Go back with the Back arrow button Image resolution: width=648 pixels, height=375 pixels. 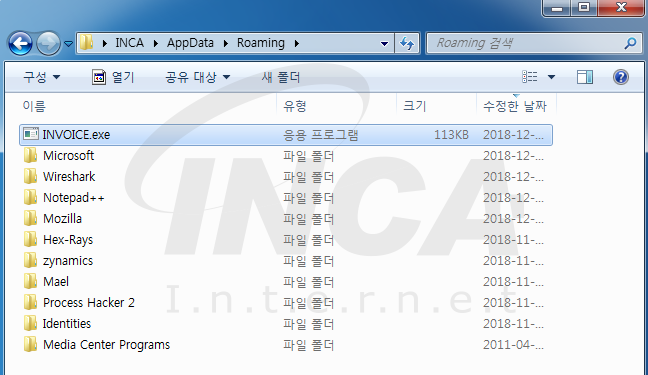[20, 43]
